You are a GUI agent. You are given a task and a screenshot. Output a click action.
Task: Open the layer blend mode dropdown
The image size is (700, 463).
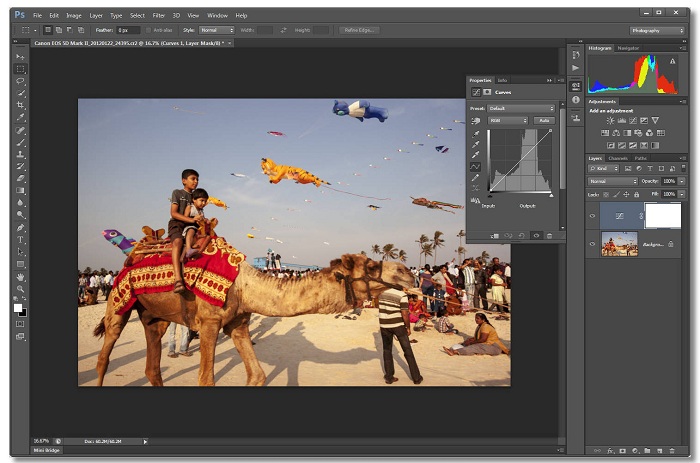coord(612,181)
